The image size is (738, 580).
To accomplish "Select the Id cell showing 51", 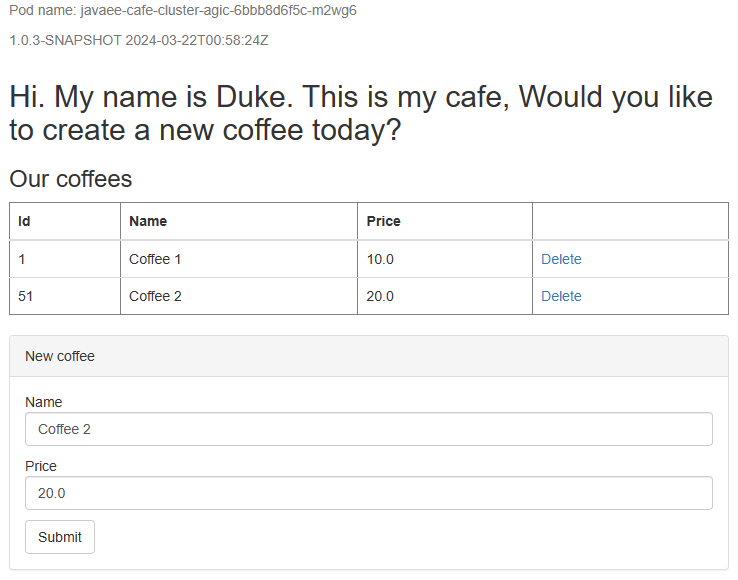I will coord(26,296).
